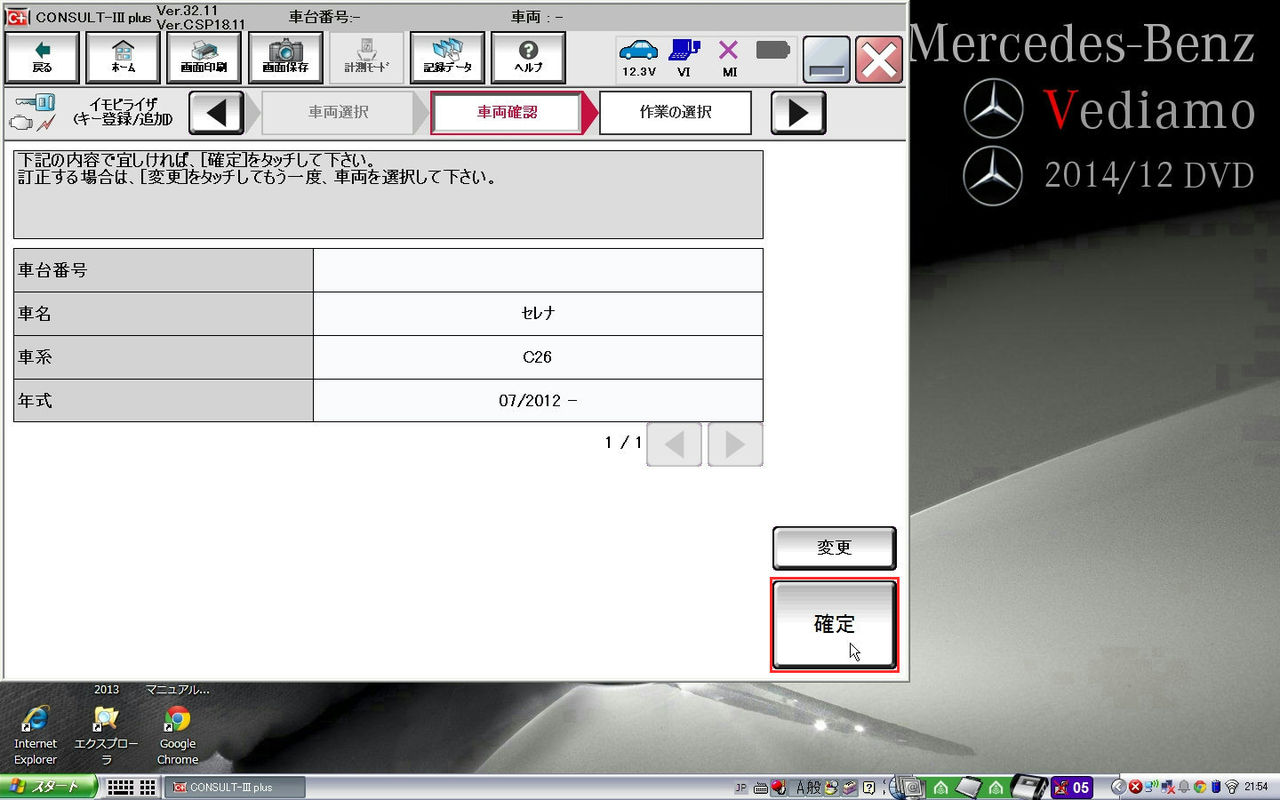Click the greyed 計測モード measurement mode button
The height and width of the screenshot is (800, 1280).
click(366, 58)
